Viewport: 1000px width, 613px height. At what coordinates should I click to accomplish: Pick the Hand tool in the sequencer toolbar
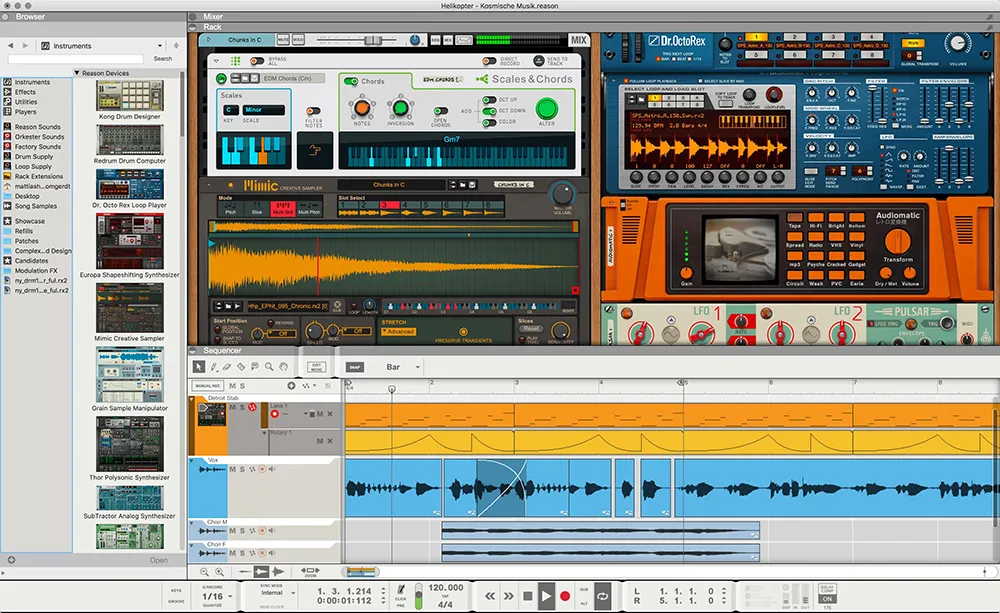[x=284, y=366]
